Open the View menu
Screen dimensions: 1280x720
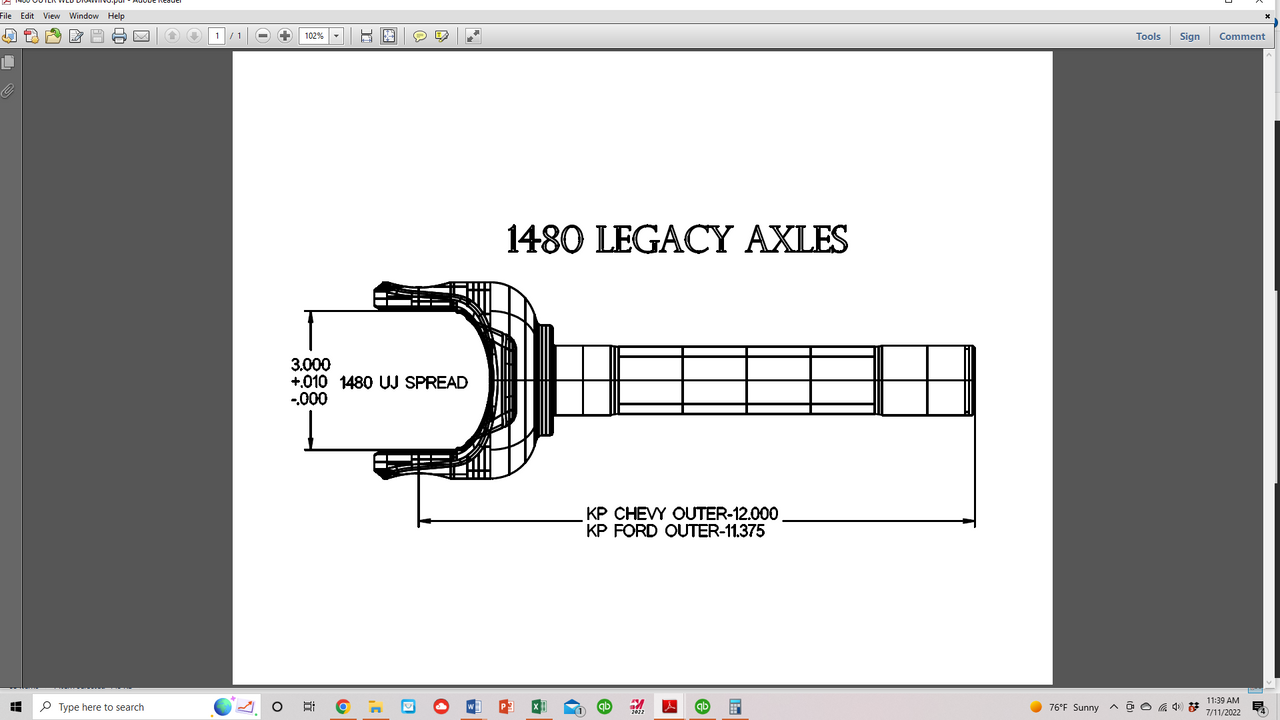[51, 15]
